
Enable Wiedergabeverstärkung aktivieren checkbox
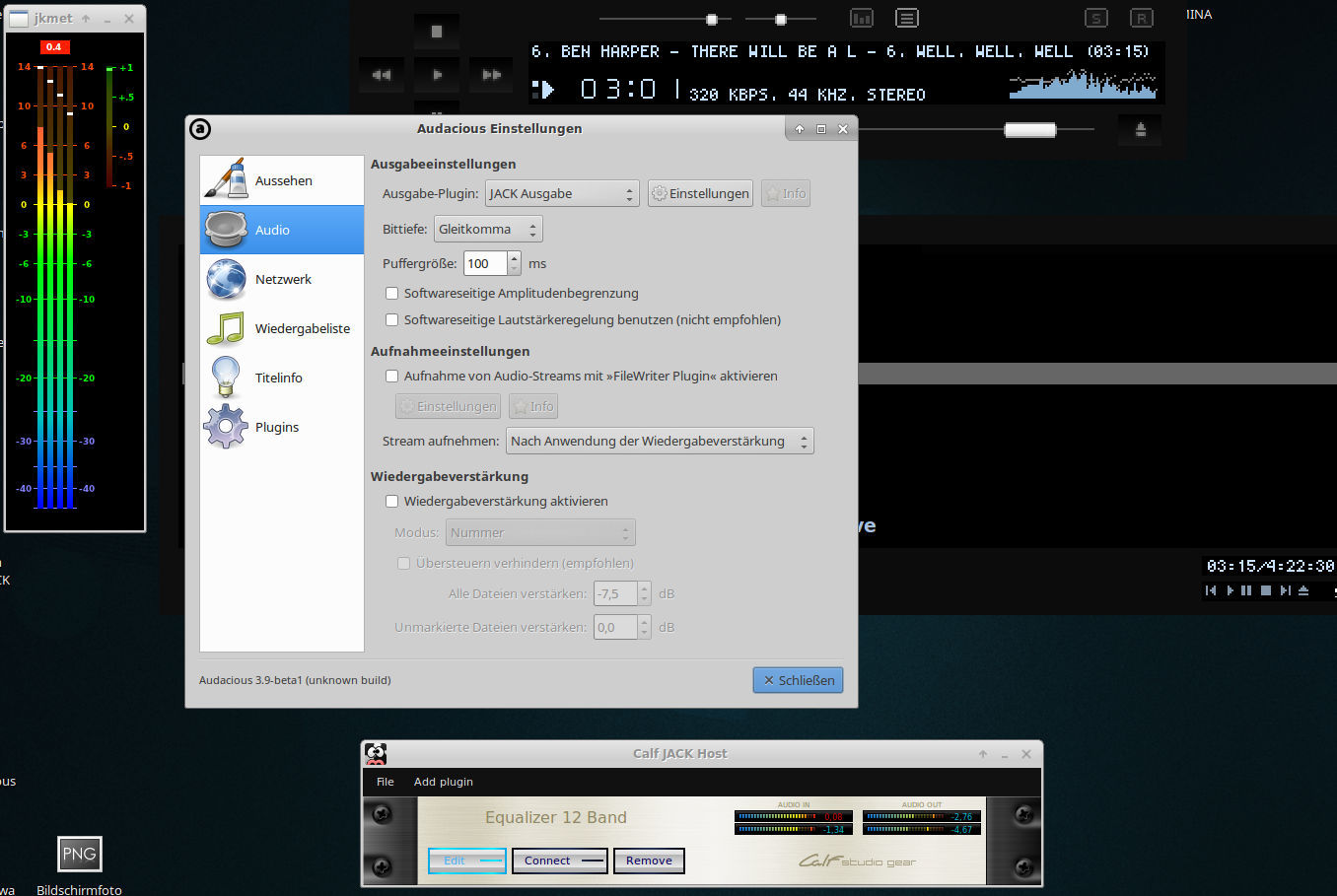click(391, 502)
